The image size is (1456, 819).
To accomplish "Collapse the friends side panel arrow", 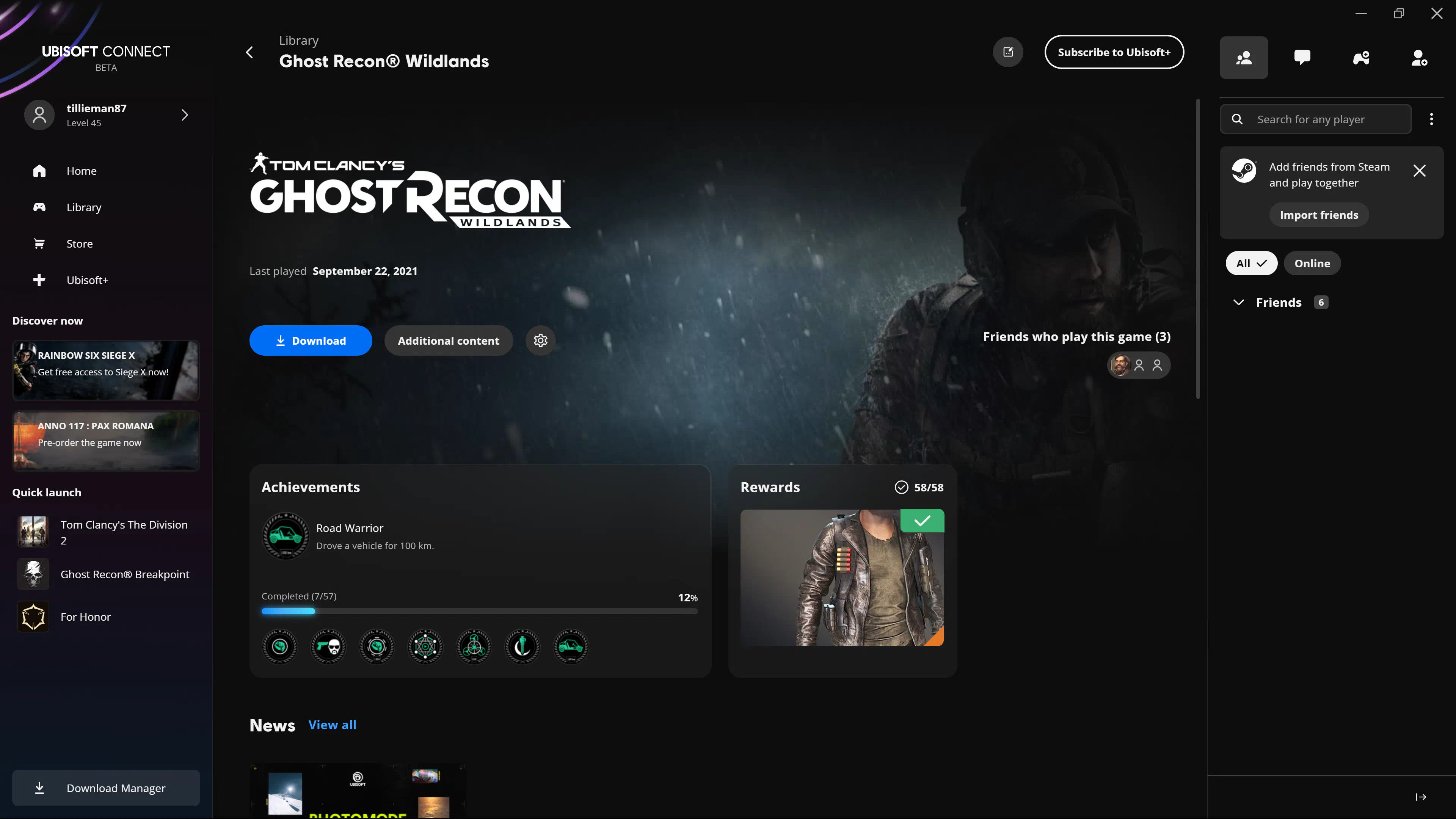I will (1420, 797).
